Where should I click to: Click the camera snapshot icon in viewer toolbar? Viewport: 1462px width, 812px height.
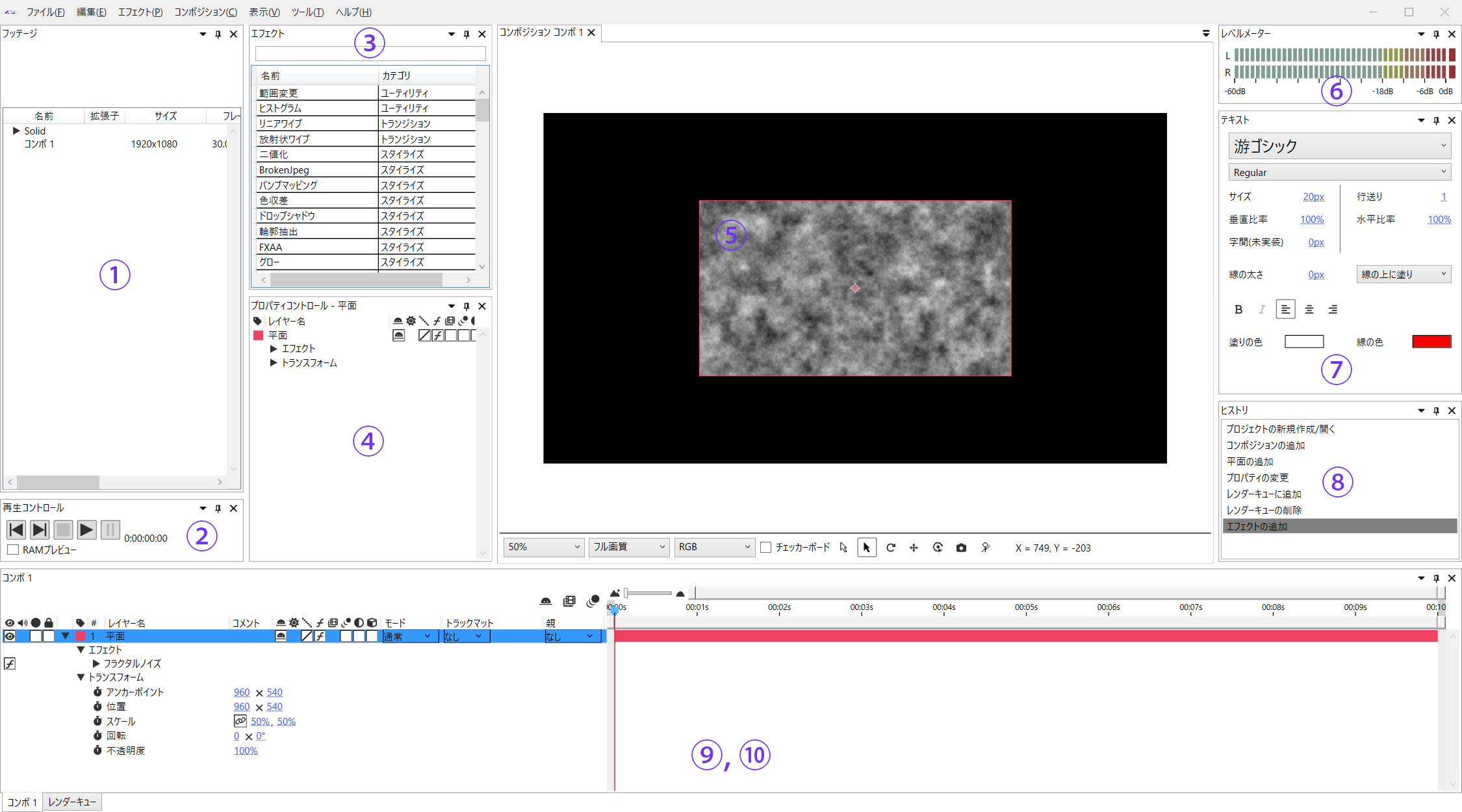coord(961,548)
